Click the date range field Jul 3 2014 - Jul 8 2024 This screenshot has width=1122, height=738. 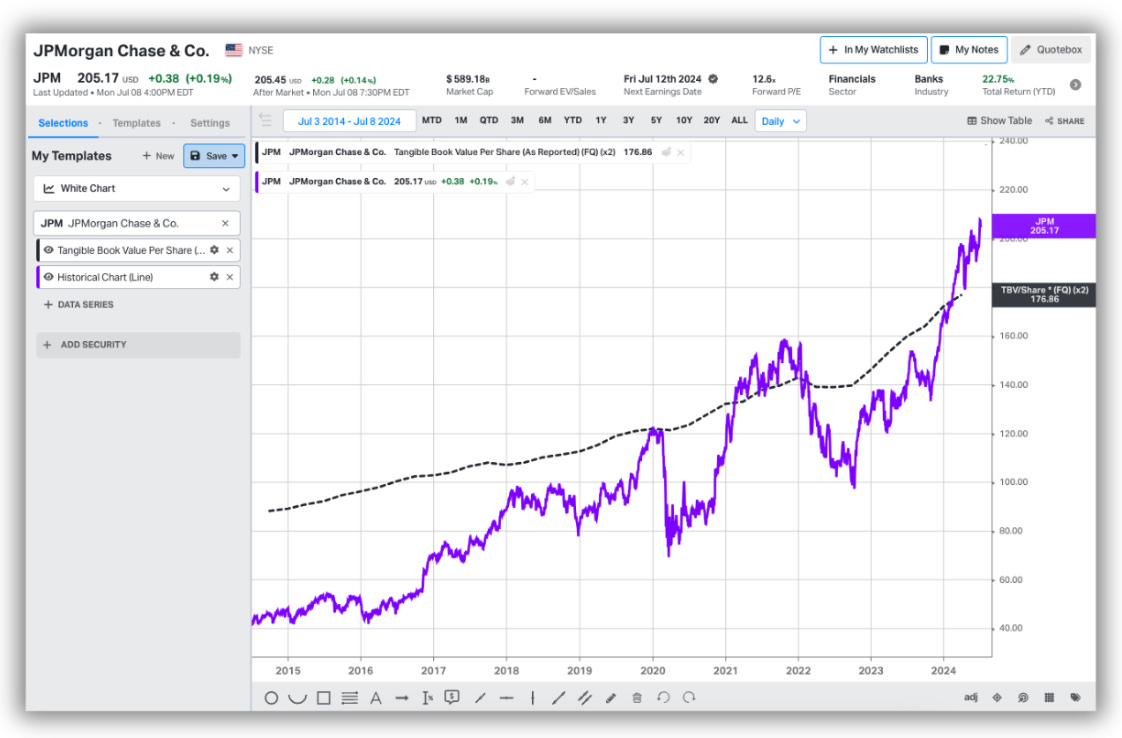pyautogui.click(x=349, y=121)
